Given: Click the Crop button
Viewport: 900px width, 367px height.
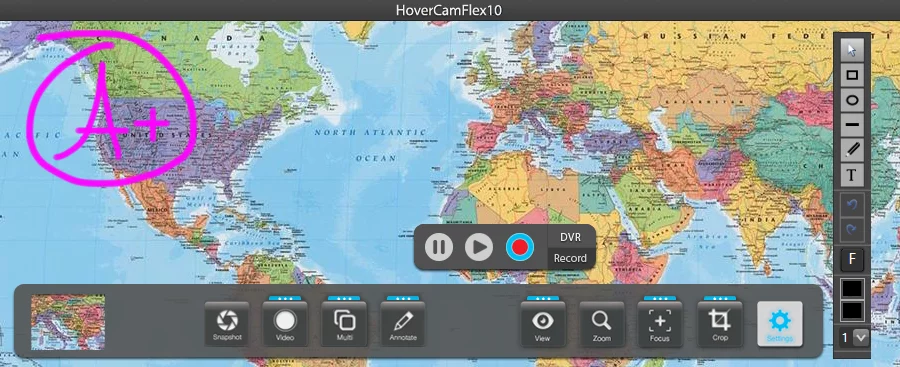Looking at the screenshot, I should click(x=720, y=324).
